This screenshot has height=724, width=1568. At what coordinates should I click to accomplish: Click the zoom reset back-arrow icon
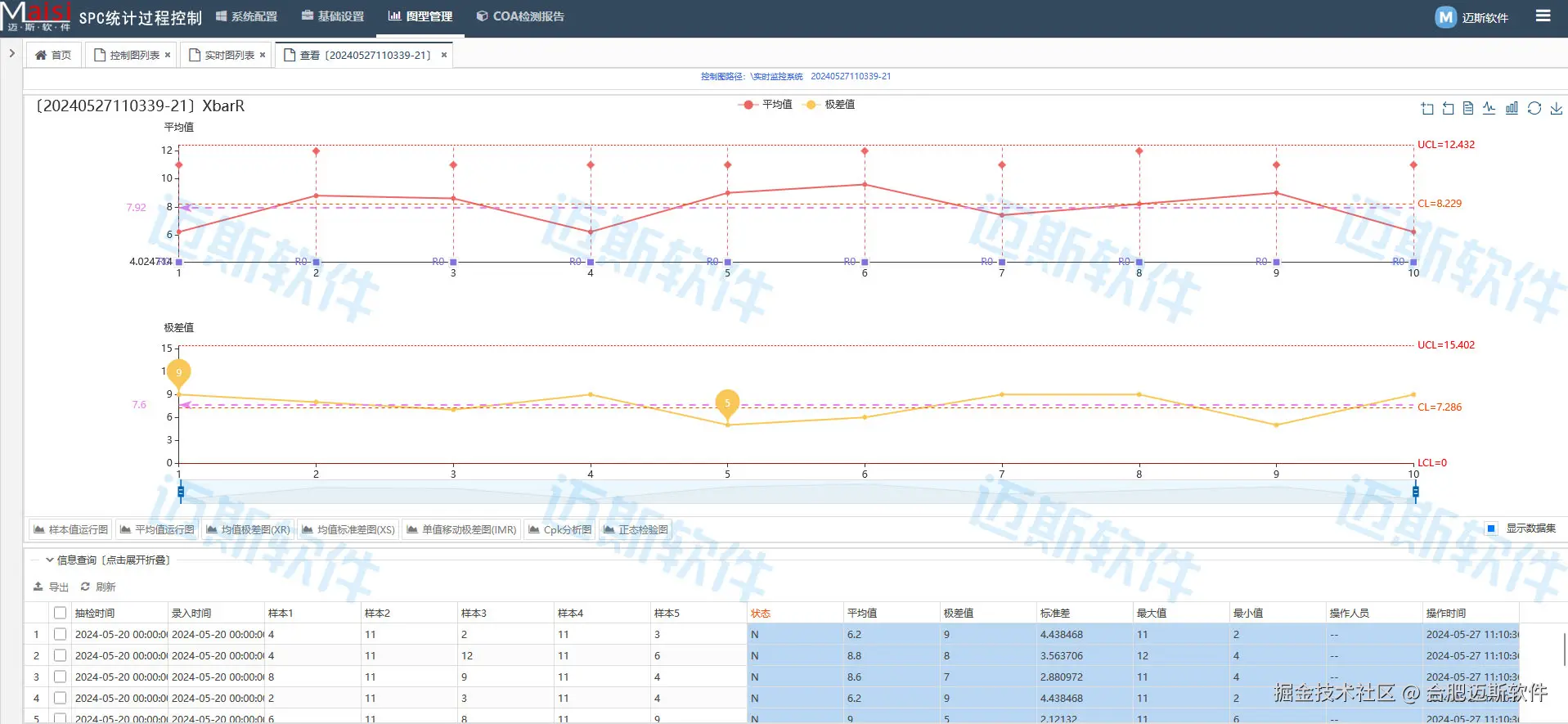click(x=1448, y=108)
